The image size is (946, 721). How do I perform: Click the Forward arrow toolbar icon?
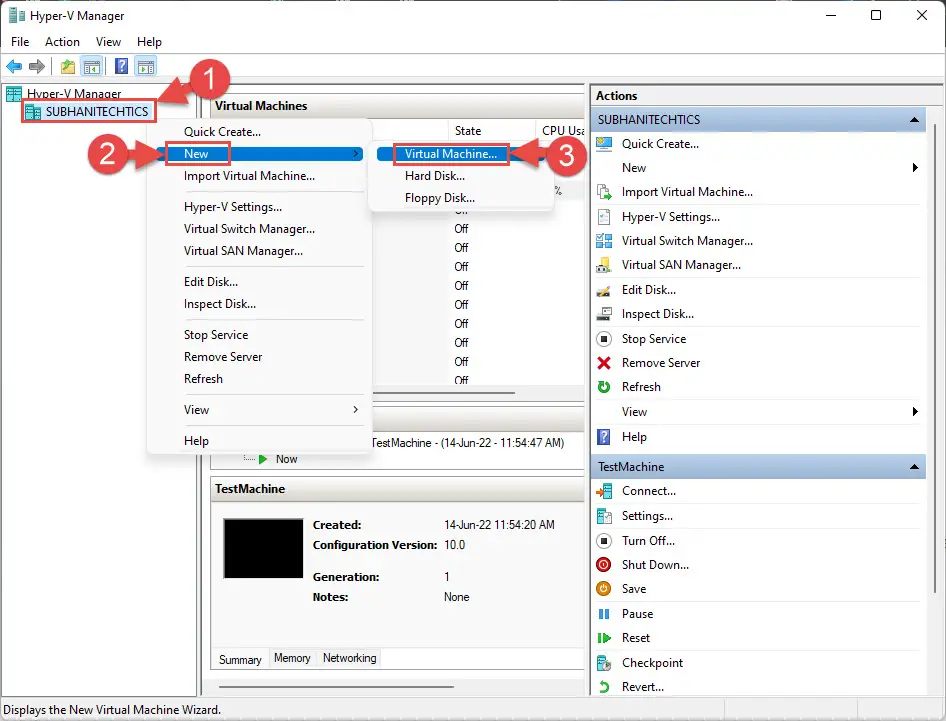point(37,66)
